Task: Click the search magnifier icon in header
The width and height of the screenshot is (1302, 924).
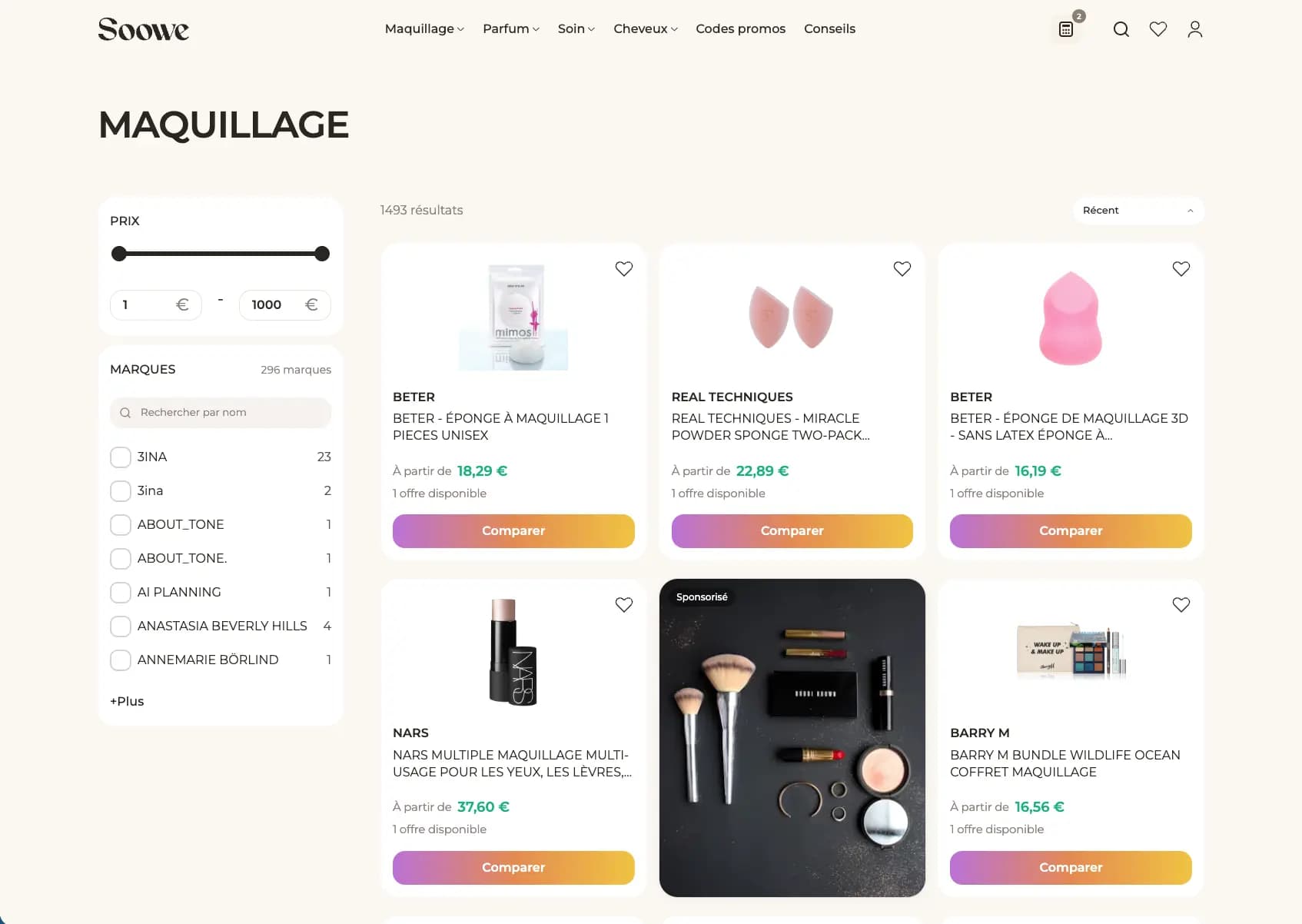Action: tap(1121, 29)
